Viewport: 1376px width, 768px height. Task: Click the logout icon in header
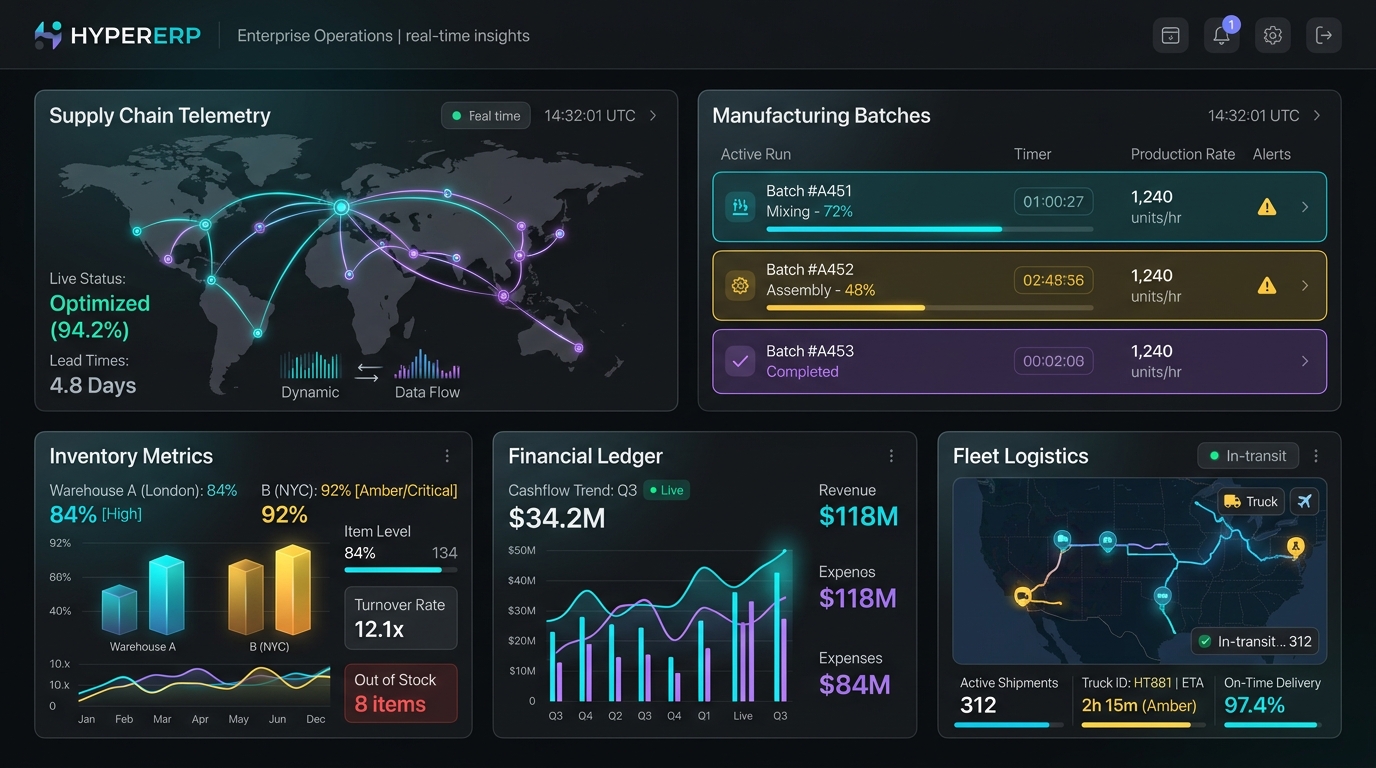pyautogui.click(x=1324, y=35)
